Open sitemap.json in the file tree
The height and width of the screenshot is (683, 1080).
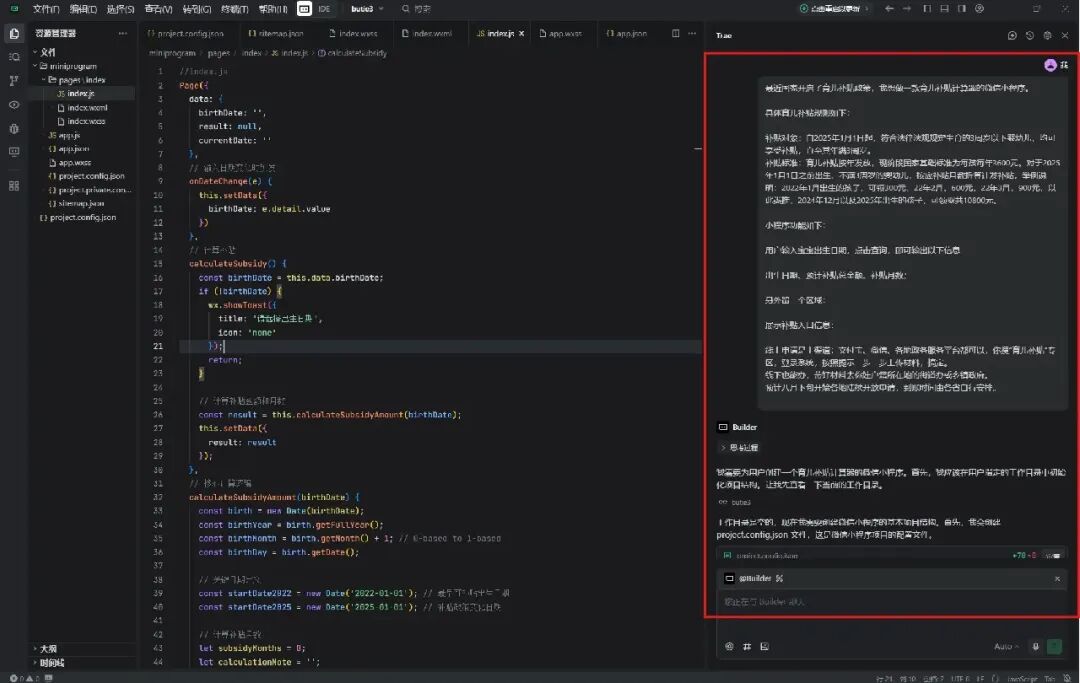click(81, 203)
